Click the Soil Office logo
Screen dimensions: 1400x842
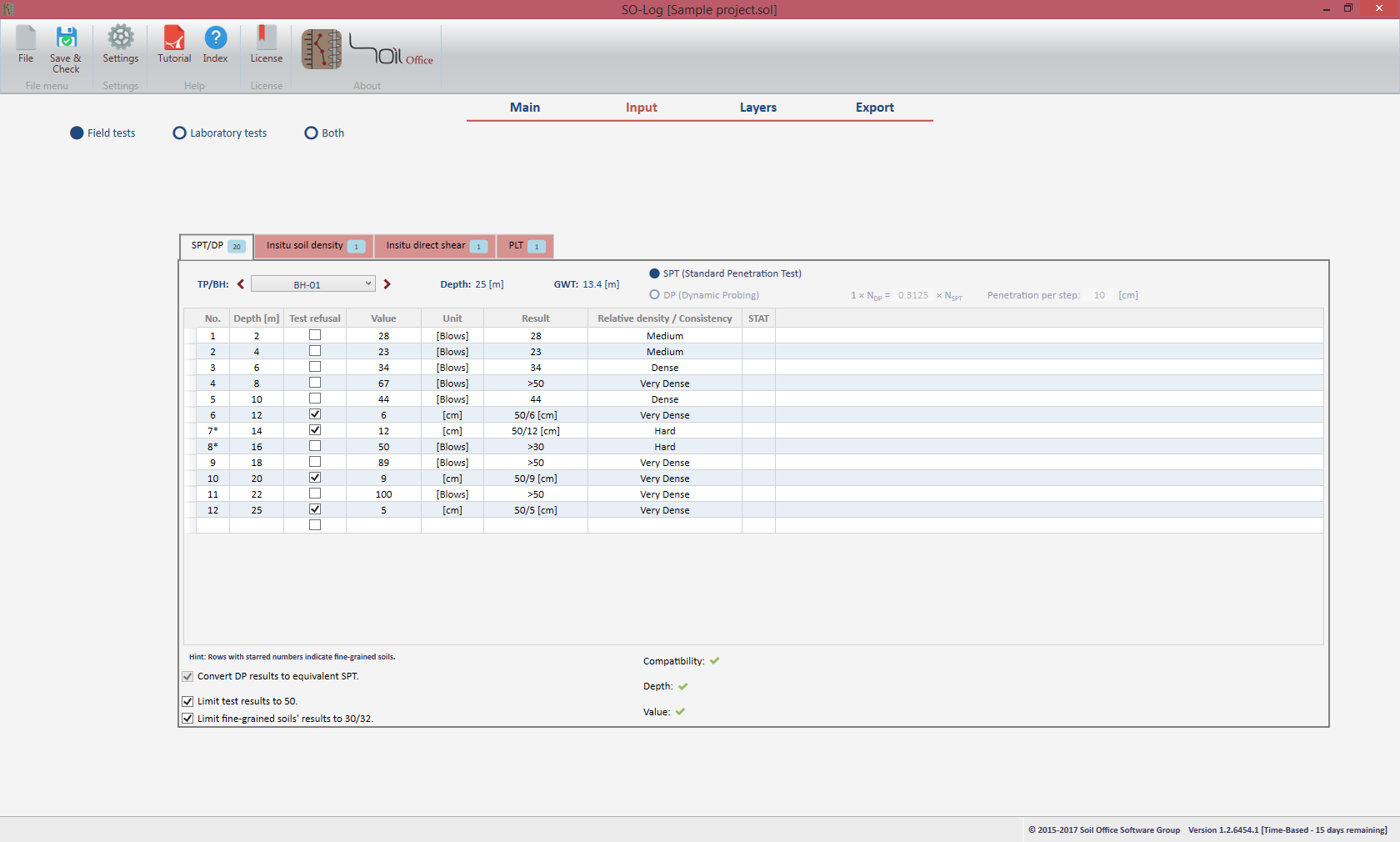click(x=392, y=50)
